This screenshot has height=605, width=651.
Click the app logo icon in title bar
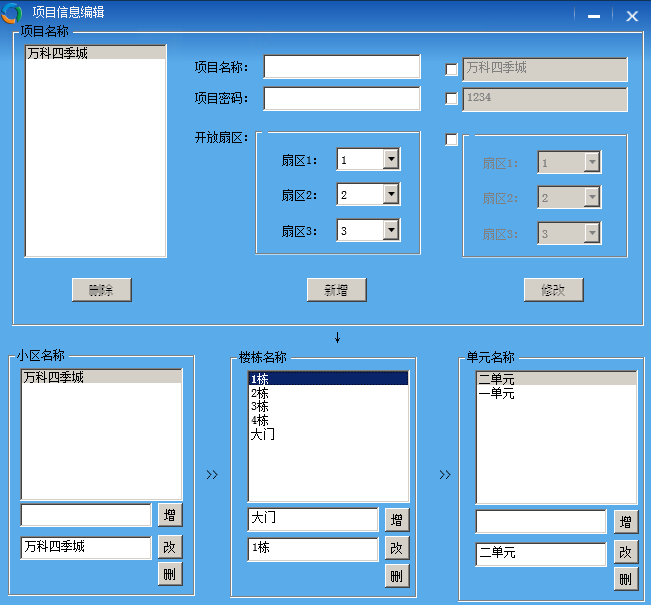(12, 13)
